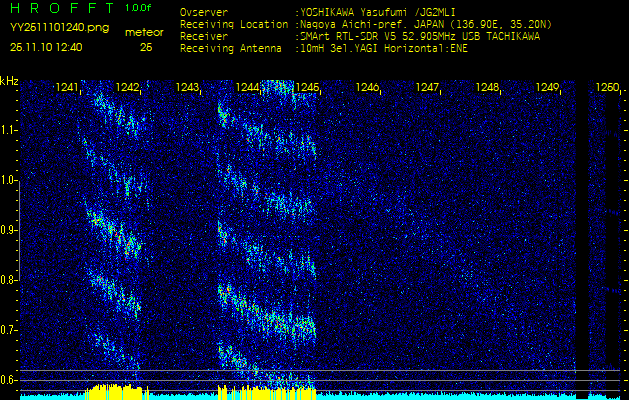629x400 pixels.
Task: Click the 0.8 kHz frequency label
Action: click(8, 280)
